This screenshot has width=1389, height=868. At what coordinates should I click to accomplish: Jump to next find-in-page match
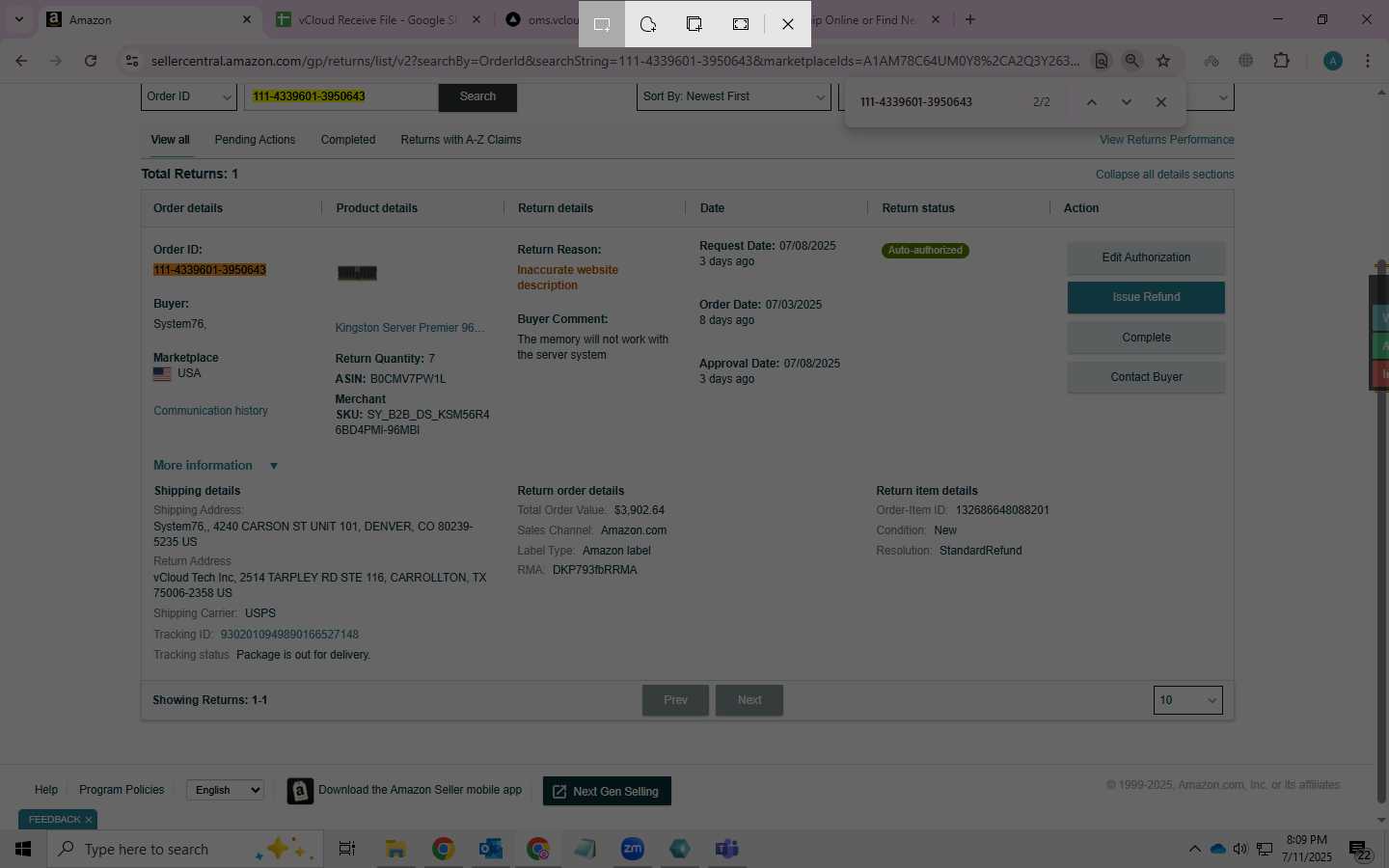point(1127,102)
